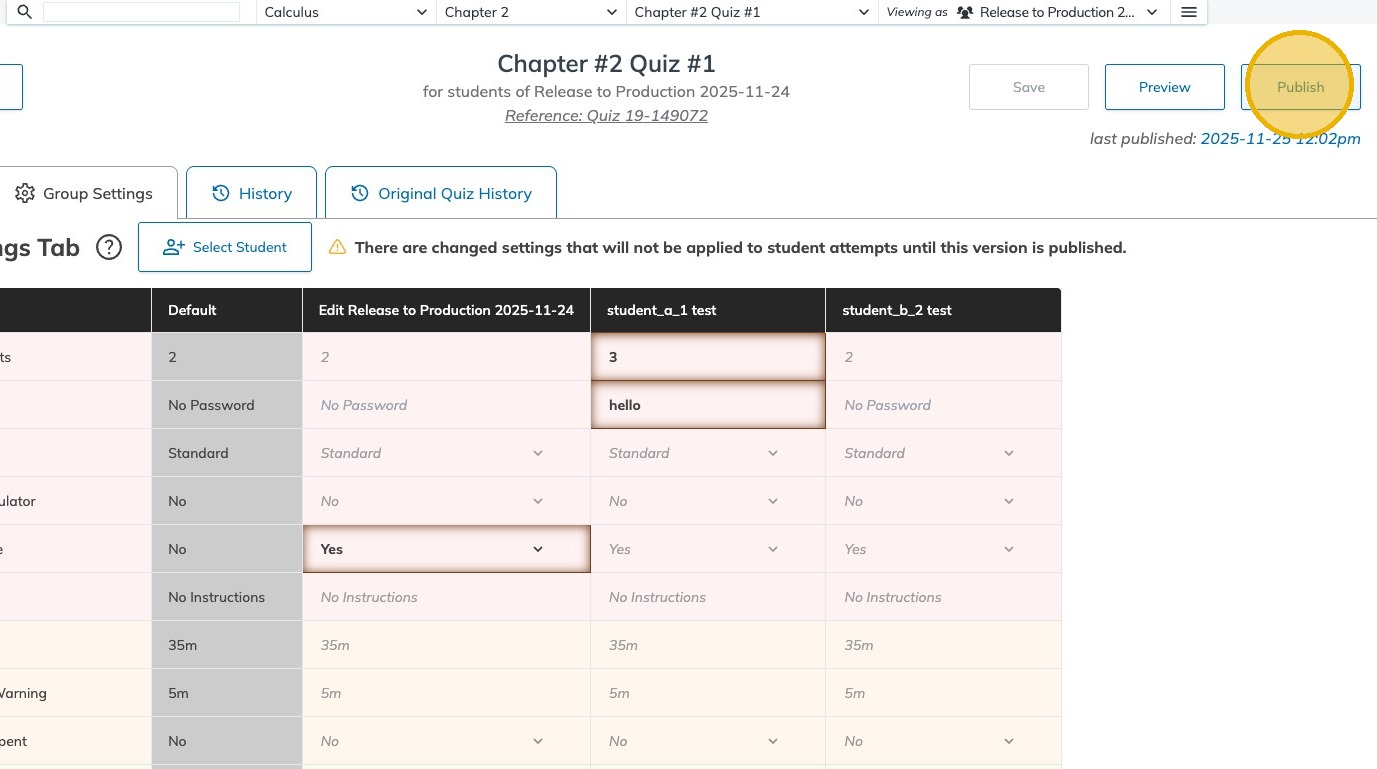Click the search text box
The width and height of the screenshot is (1377, 769).
(x=141, y=12)
